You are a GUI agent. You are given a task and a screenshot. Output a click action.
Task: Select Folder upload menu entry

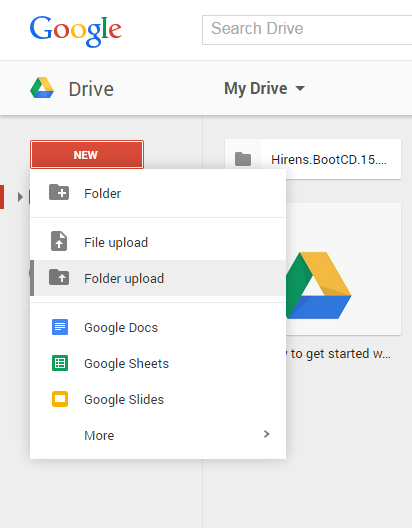coord(158,278)
